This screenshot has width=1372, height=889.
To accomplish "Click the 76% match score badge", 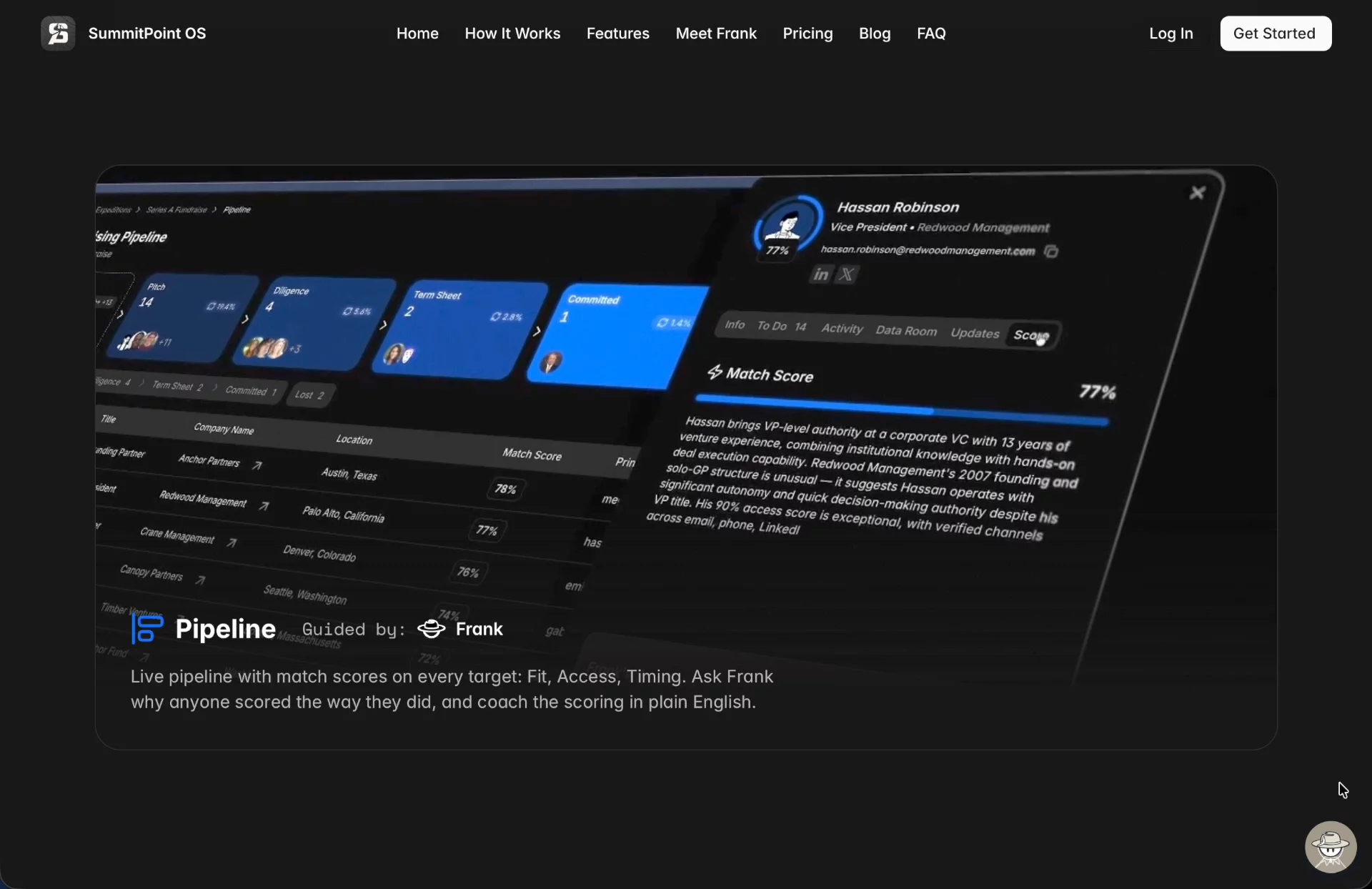I will point(468,572).
